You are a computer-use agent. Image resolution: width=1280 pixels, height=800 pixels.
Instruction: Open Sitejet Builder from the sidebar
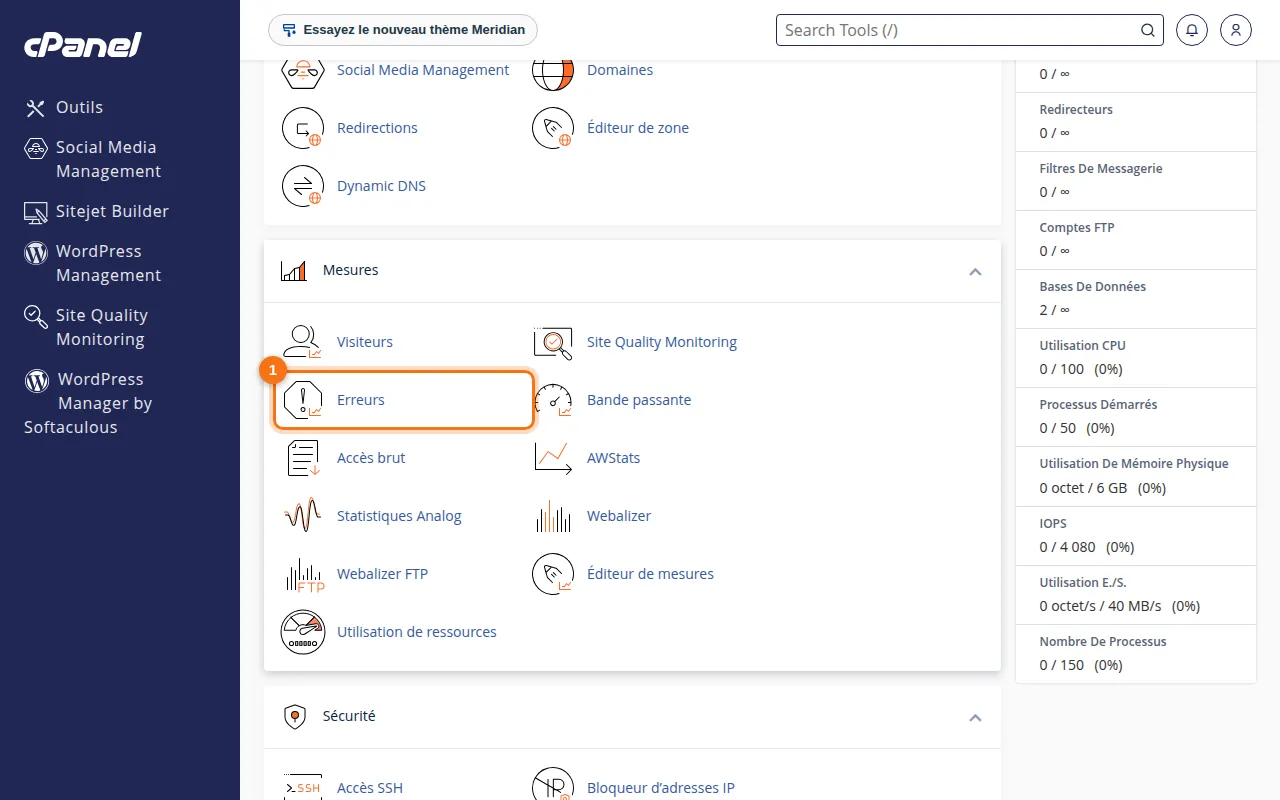pos(112,211)
